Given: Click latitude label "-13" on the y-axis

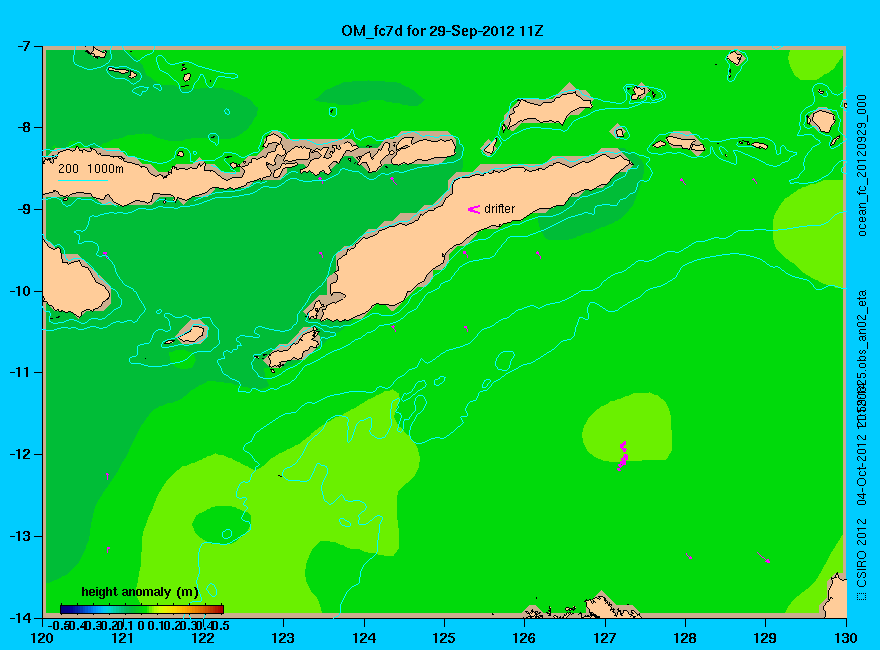Looking at the screenshot, I should [20, 536].
